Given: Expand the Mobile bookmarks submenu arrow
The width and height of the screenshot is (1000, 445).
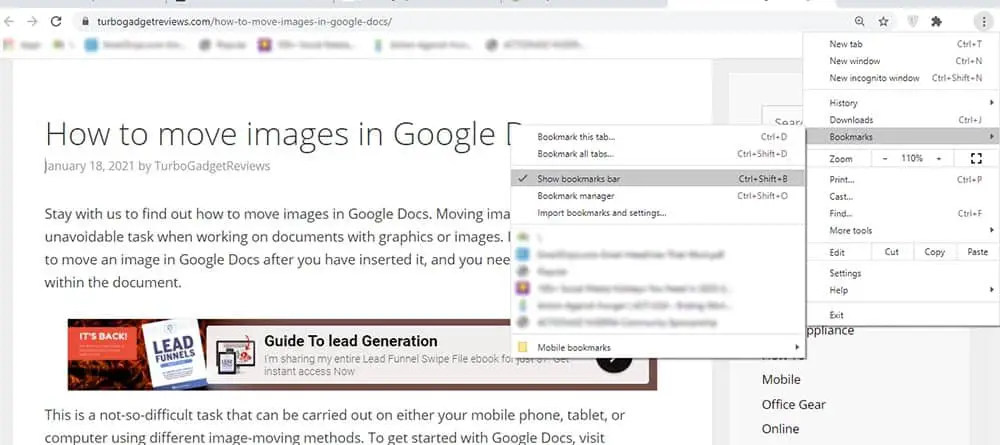Looking at the screenshot, I should 797,347.
